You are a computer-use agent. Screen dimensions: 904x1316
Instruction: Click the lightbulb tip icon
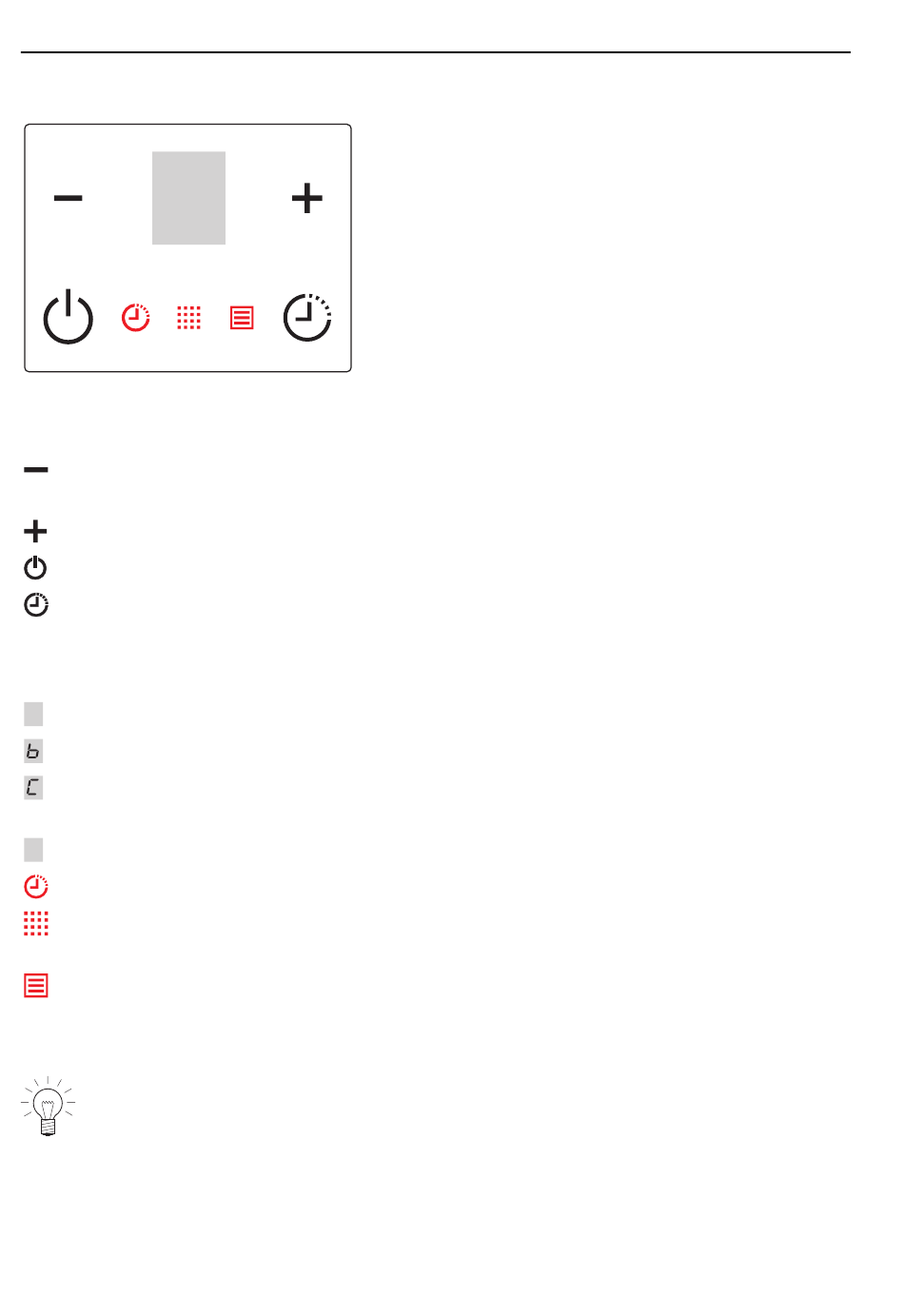(x=48, y=1107)
